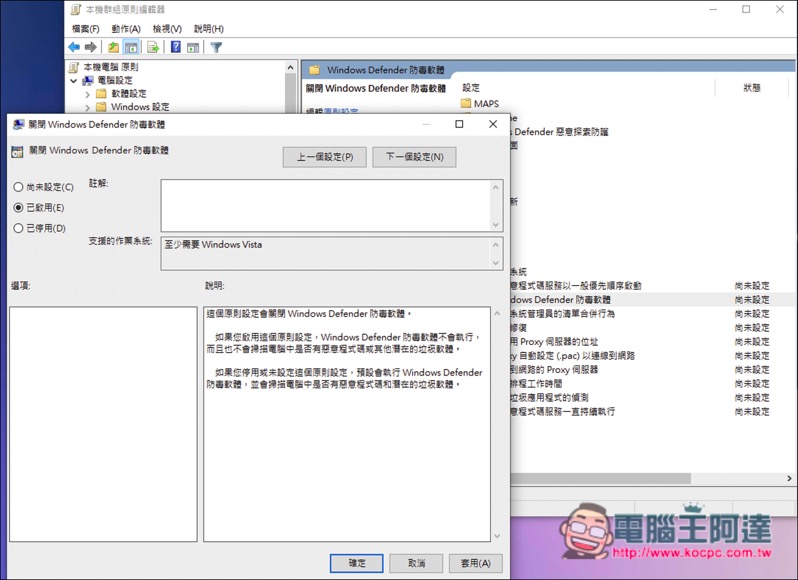Click the 上一個設定(P) button
The height and width of the screenshot is (580, 798).
(325, 157)
